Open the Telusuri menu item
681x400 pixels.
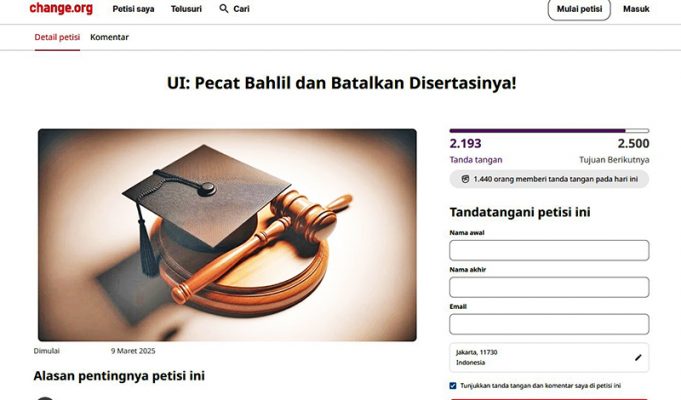click(x=186, y=9)
